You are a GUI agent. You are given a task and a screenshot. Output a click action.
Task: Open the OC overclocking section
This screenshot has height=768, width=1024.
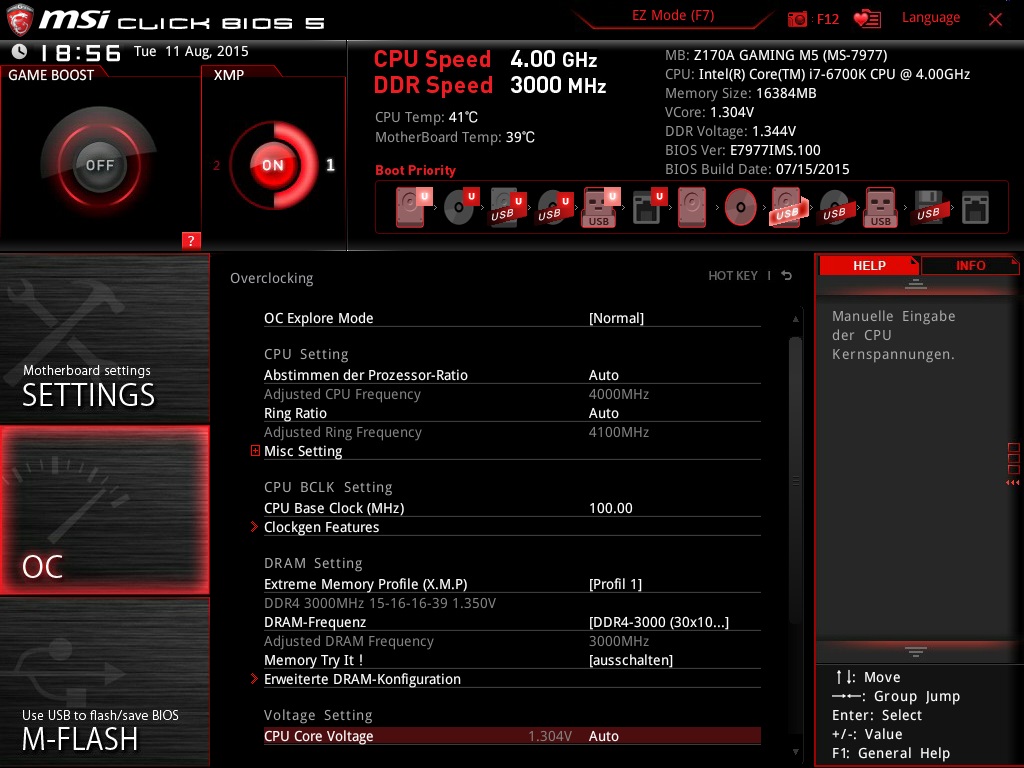104,510
